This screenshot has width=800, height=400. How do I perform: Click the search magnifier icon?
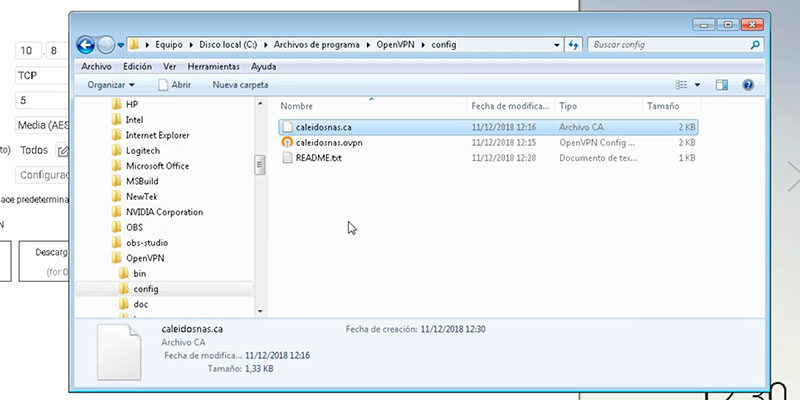point(755,45)
